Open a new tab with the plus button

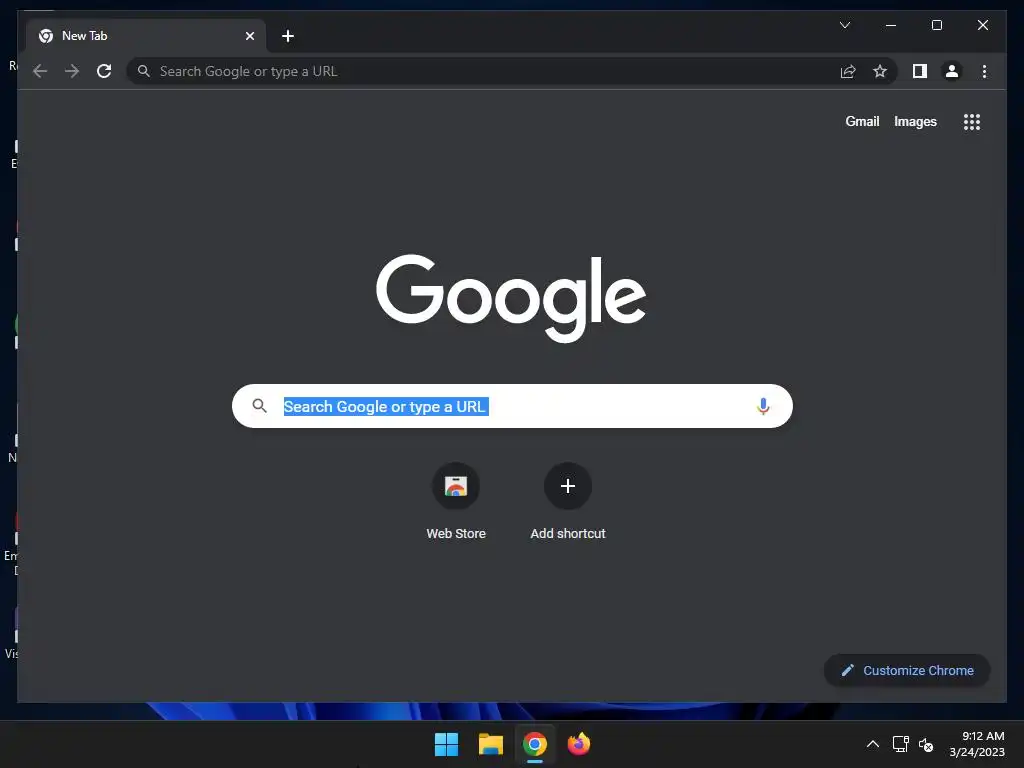[x=288, y=36]
